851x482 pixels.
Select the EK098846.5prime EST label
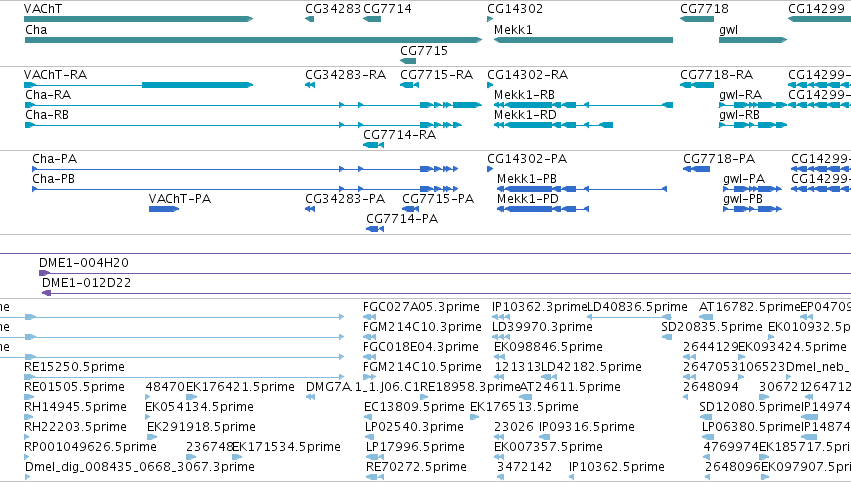pos(548,347)
